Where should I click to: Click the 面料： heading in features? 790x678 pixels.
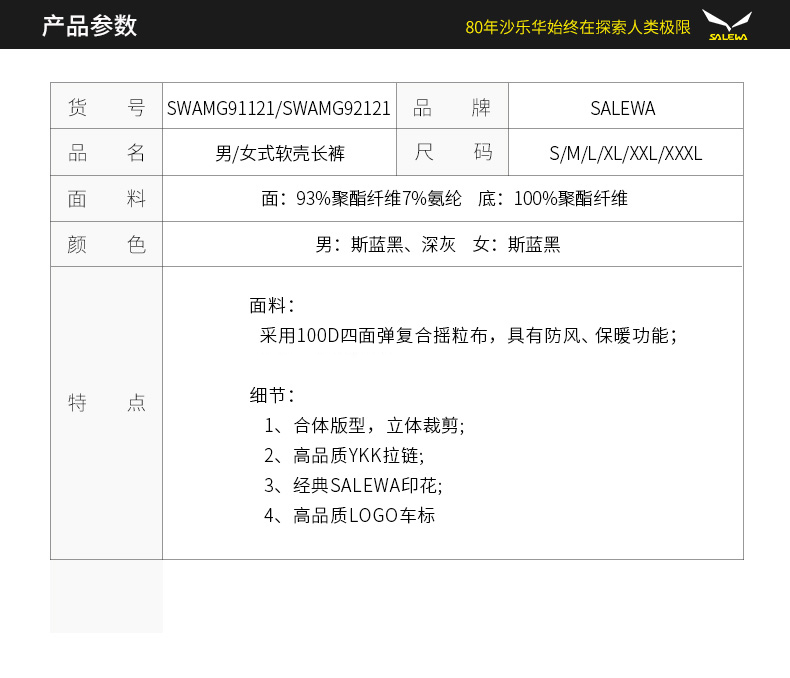[x=272, y=305]
